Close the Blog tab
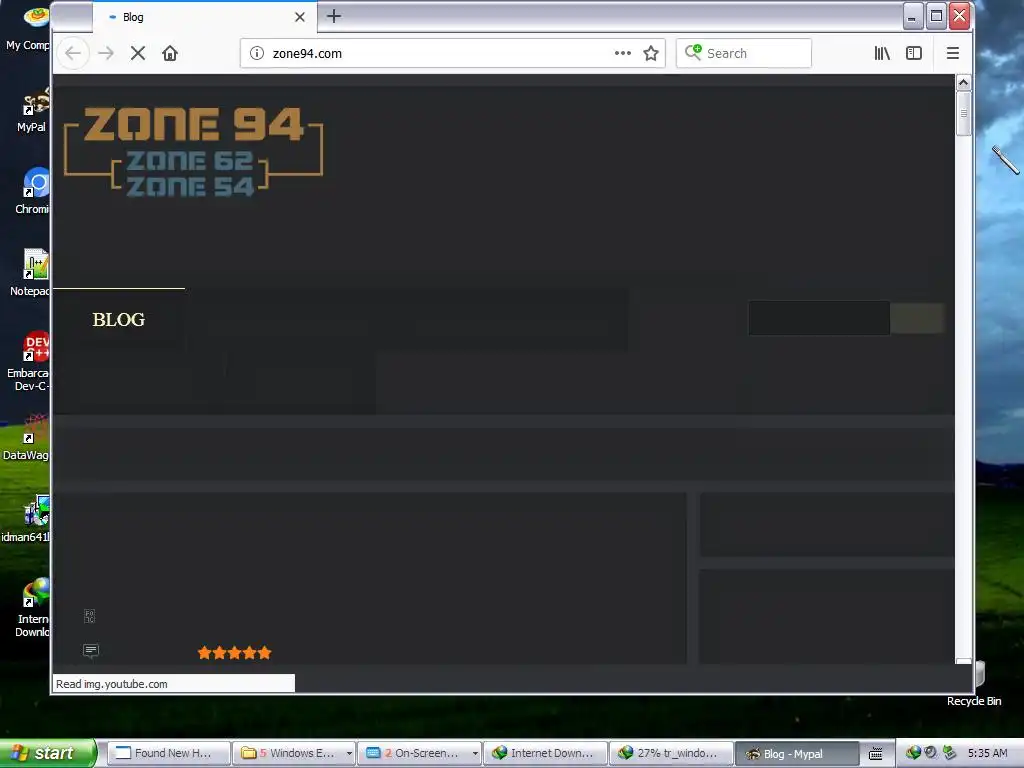 point(300,17)
